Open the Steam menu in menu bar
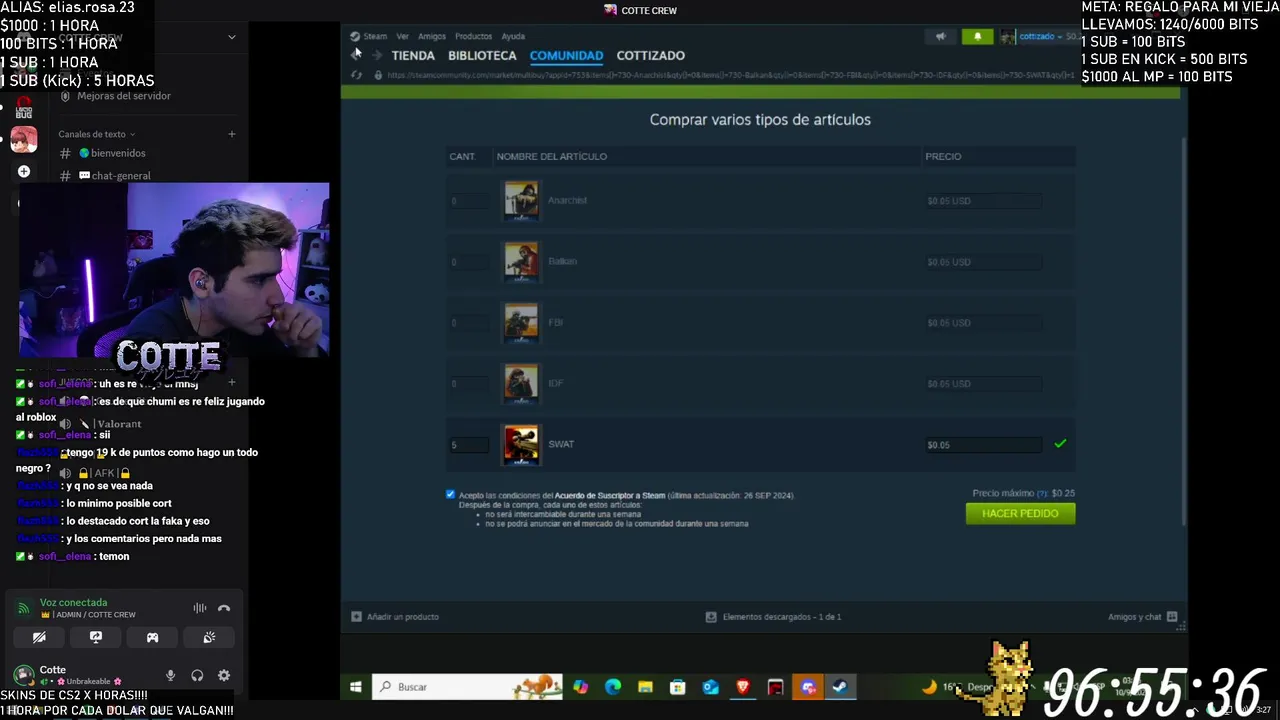 [375, 36]
